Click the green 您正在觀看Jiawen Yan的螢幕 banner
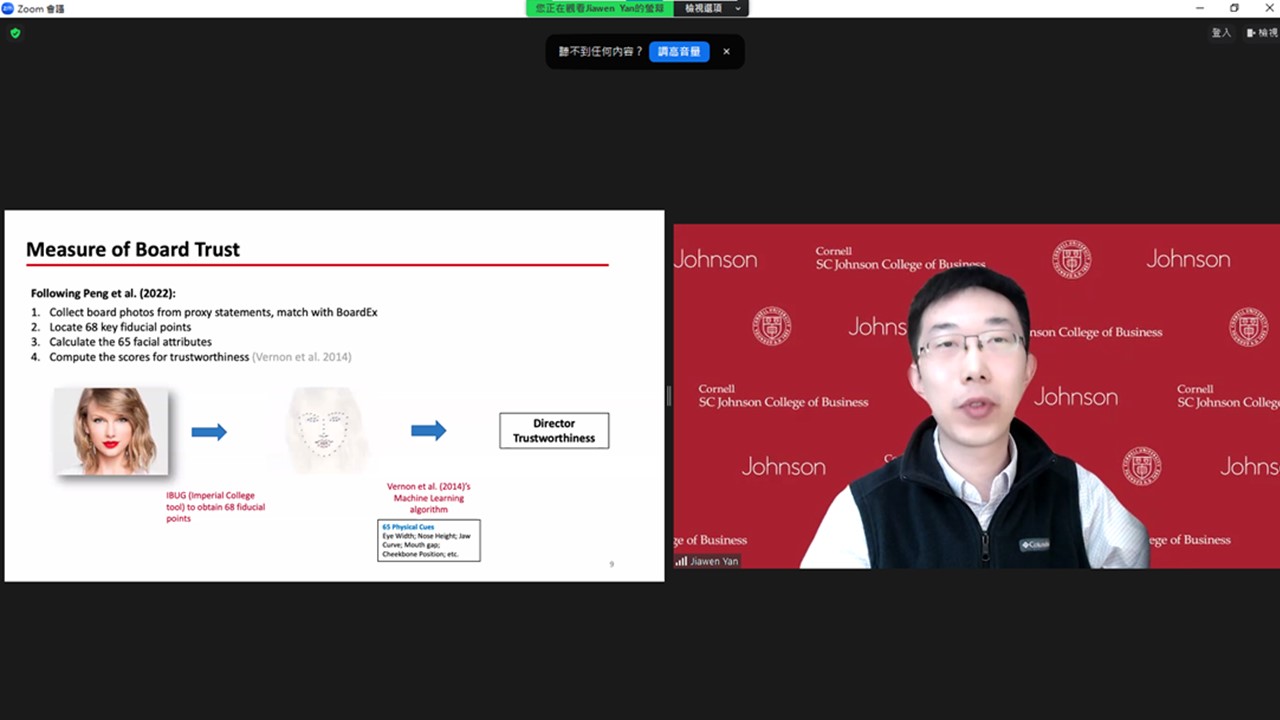Screen dimensions: 1280x720 [600, 8]
